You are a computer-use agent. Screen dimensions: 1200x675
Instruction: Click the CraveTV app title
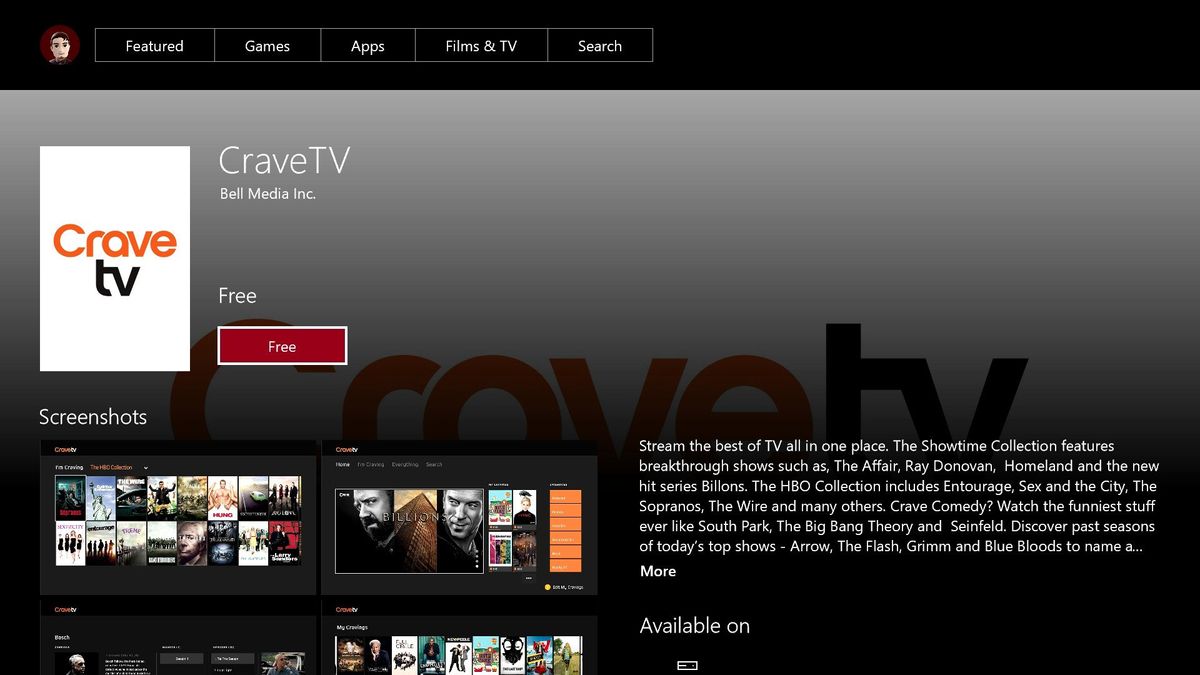[x=284, y=160]
